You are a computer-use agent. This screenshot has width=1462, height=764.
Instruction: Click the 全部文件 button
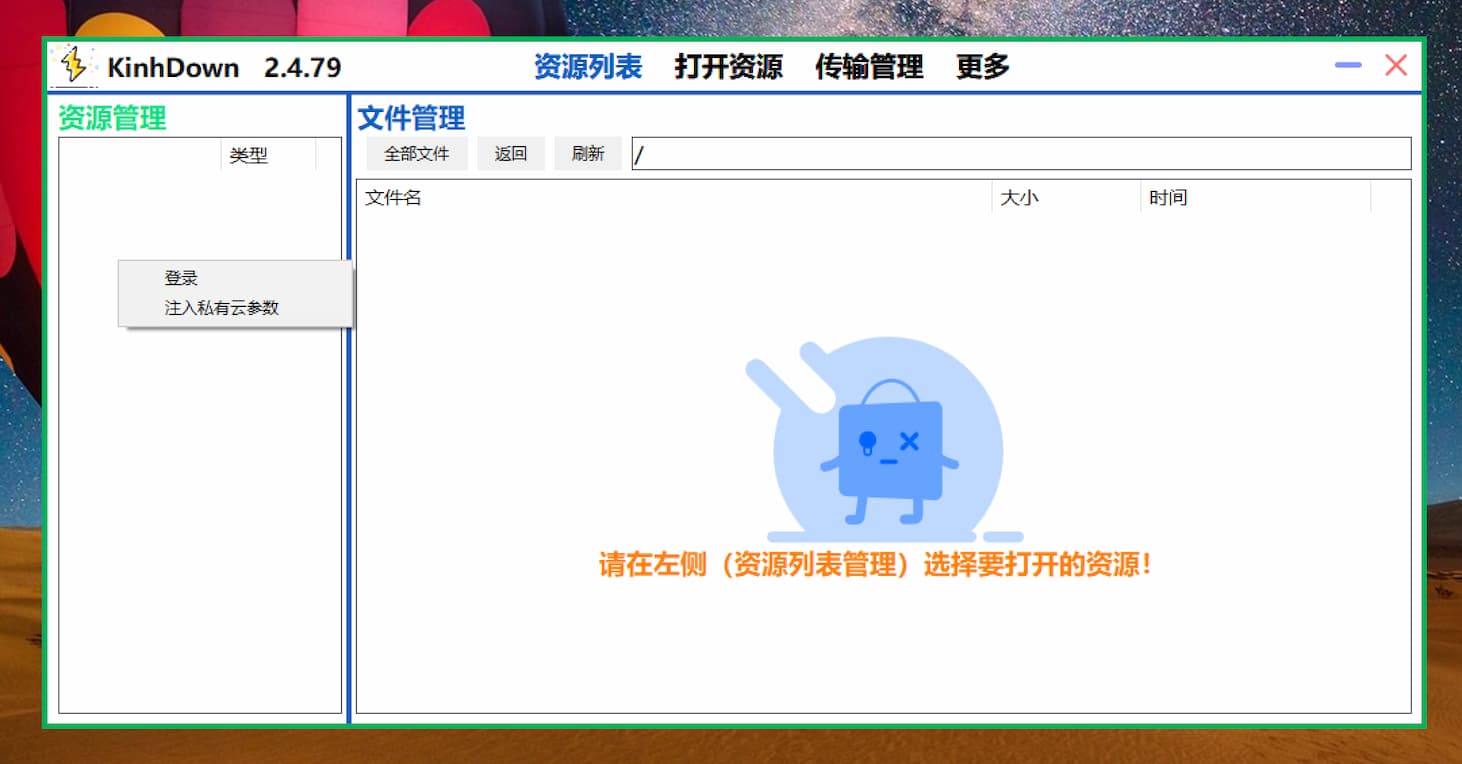417,154
